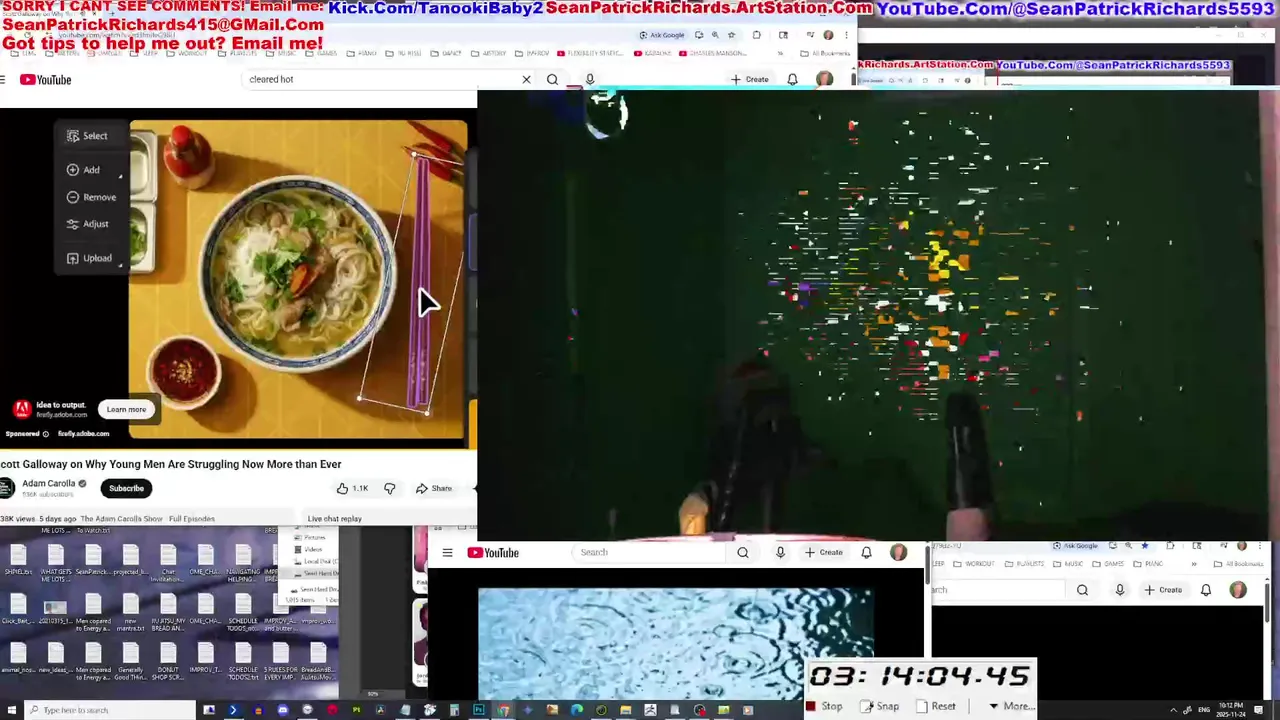Click the YouTube logo in the bottom-middle window
This screenshot has height=720, width=1280.
point(493,552)
